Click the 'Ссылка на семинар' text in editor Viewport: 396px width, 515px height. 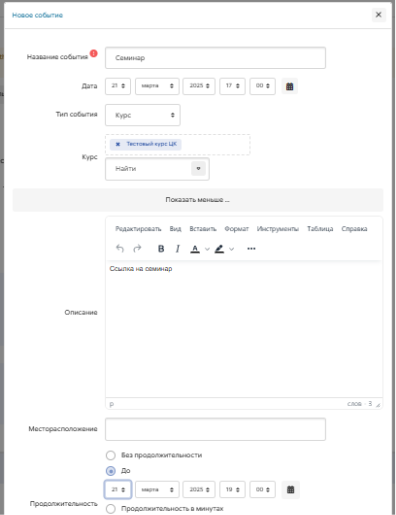pyautogui.click(x=141, y=269)
